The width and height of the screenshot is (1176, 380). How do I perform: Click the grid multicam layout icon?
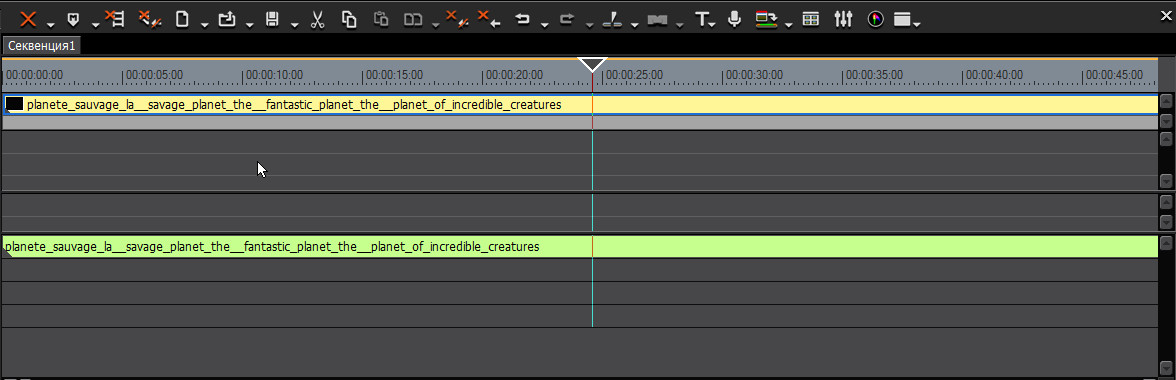click(x=810, y=19)
